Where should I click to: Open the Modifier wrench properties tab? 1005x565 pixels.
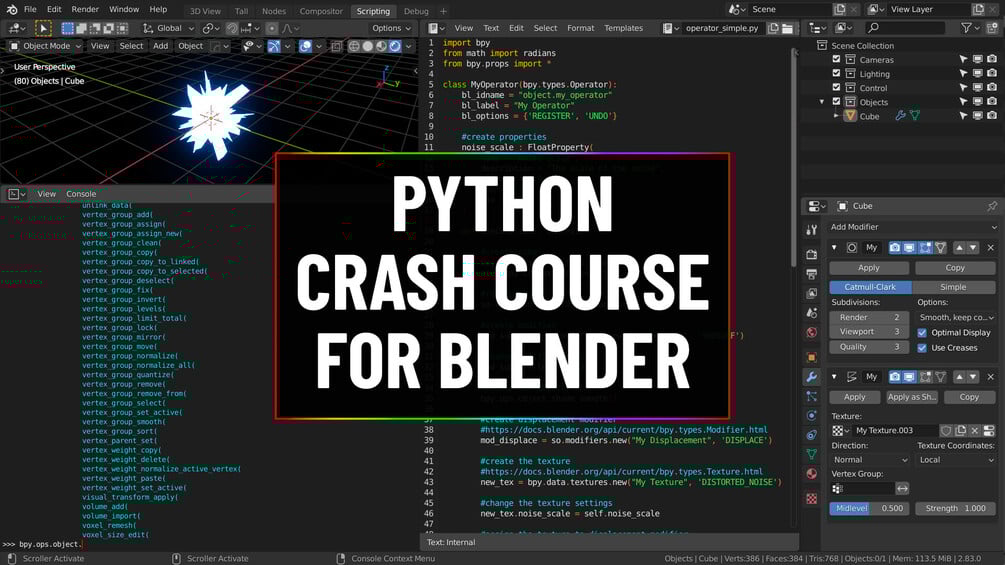point(811,377)
